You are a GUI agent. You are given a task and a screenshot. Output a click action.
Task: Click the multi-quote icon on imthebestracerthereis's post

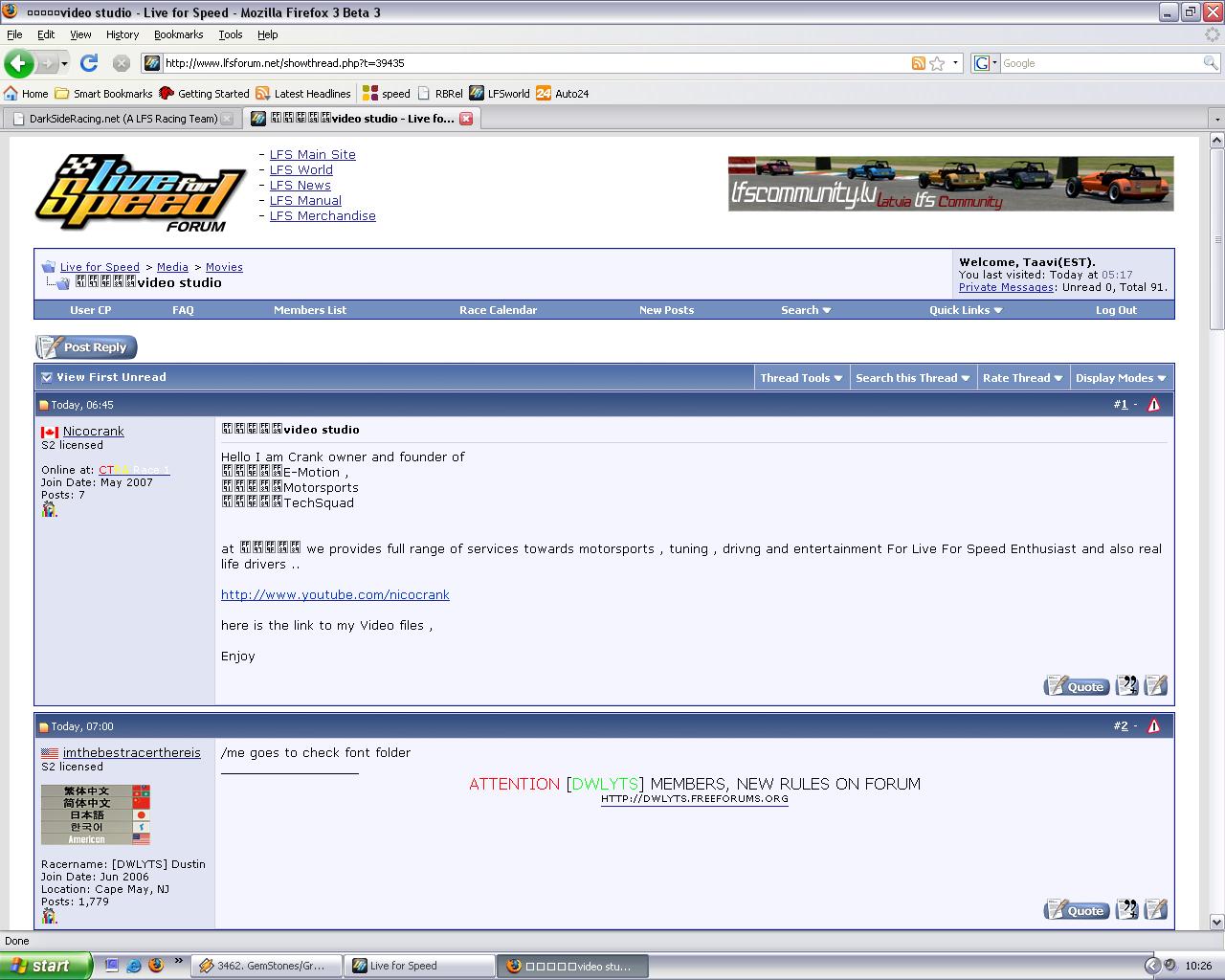1127,909
